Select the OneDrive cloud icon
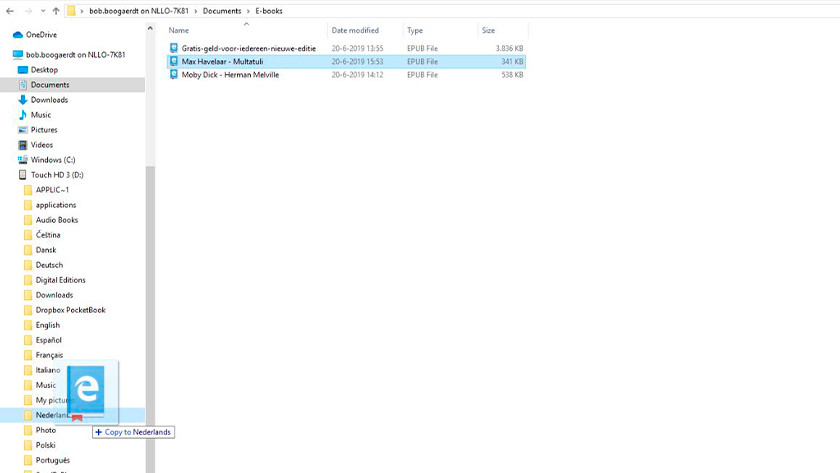840x473 pixels. point(18,35)
